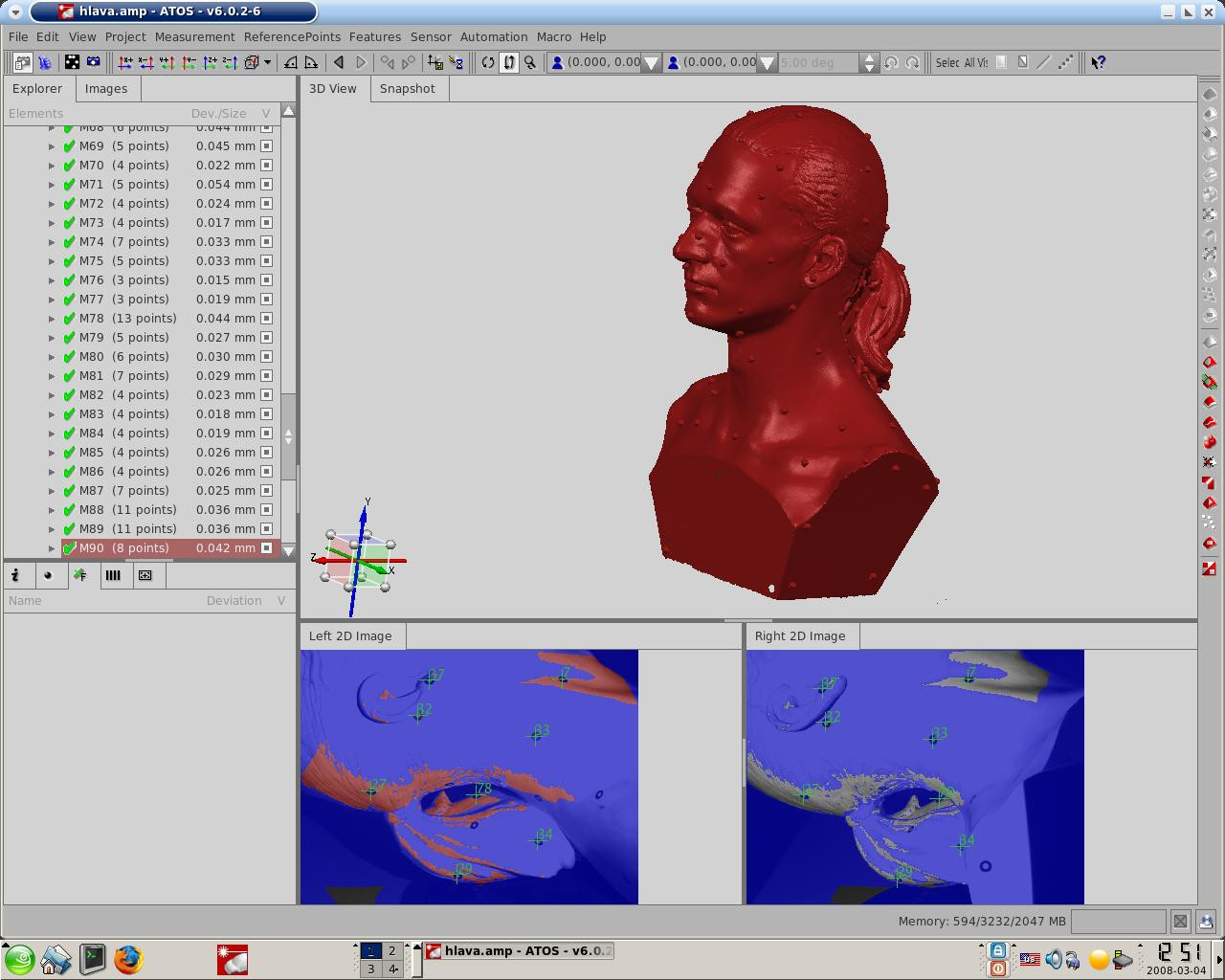1225x980 pixels.
Task: Click the previous arrow toolbar icon
Action: pyautogui.click(x=339, y=62)
